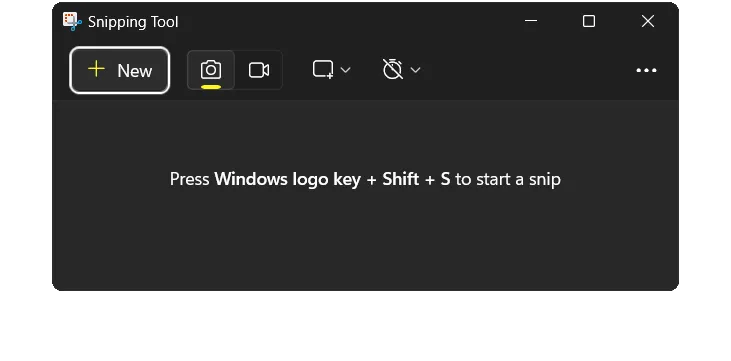The width and height of the screenshot is (731, 361).
Task: Switch to video Record mode
Action: click(x=259, y=70)
